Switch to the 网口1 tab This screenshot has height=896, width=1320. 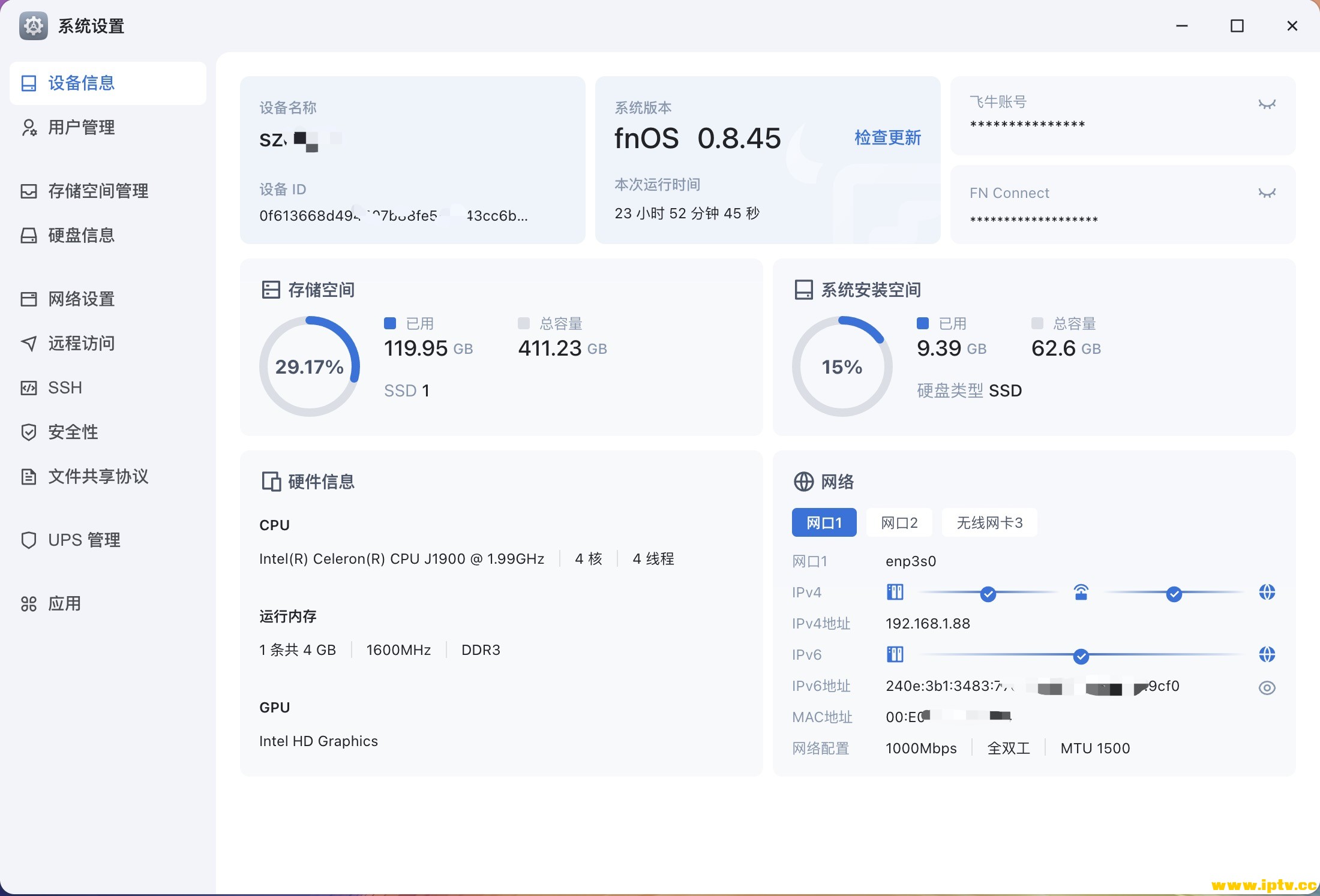coord(824,523)
